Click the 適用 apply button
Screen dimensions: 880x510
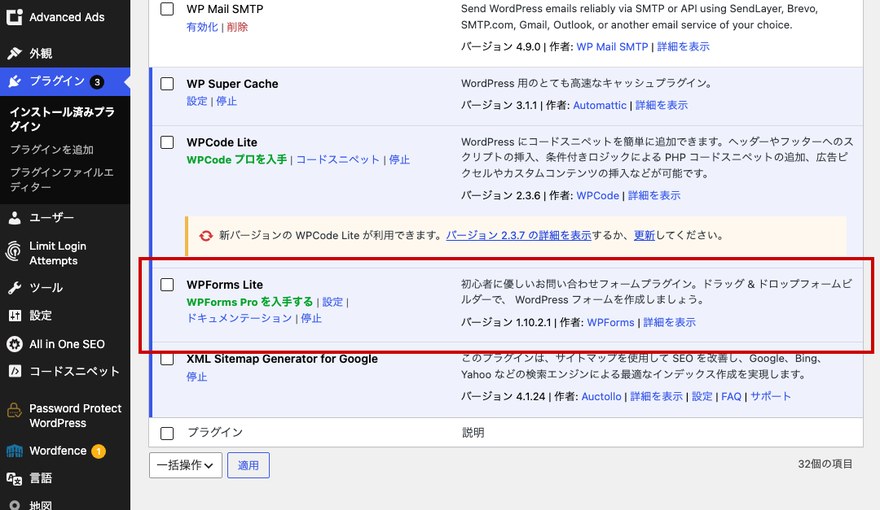248,465
